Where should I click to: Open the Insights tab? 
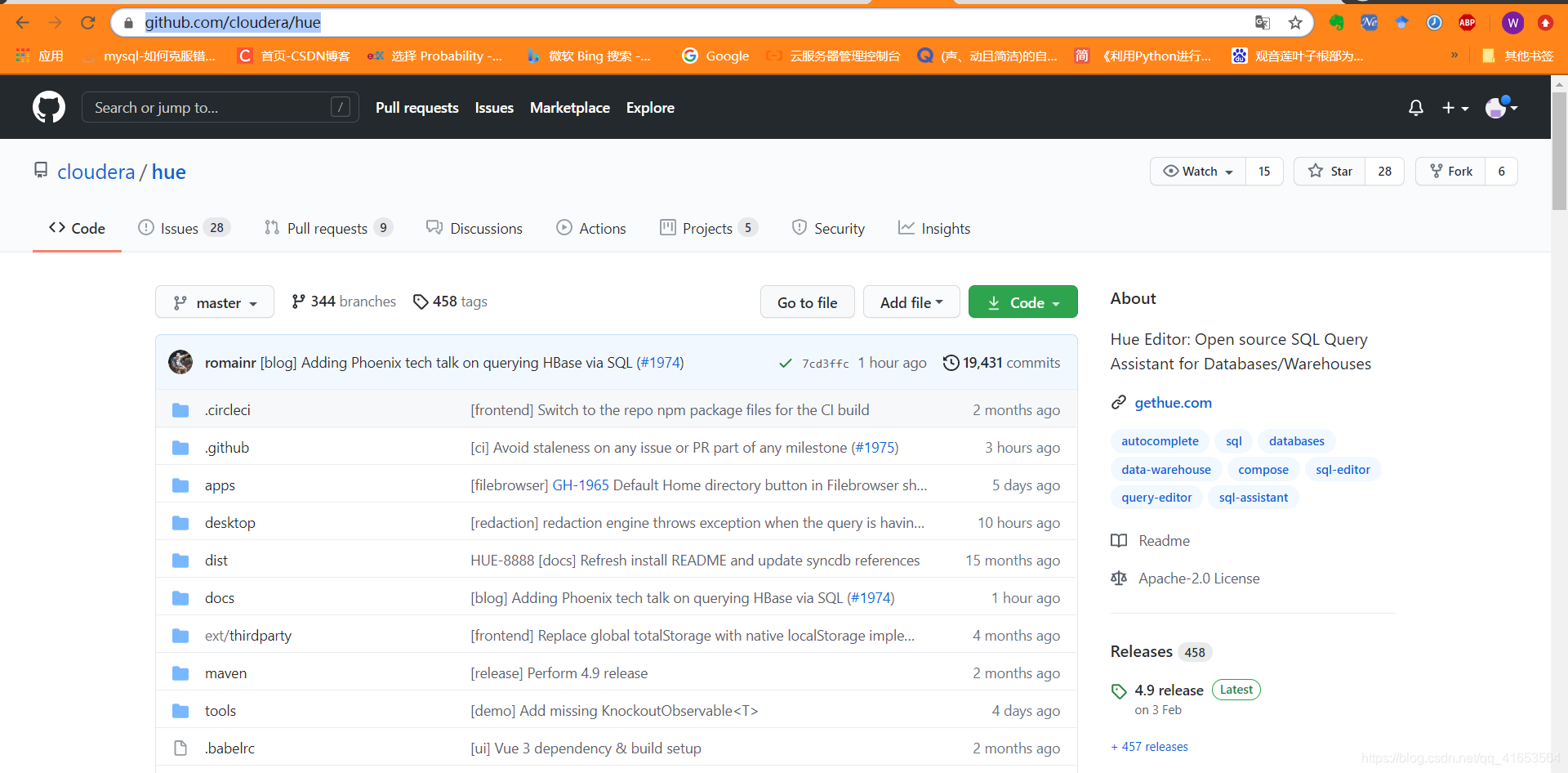coord(934,228)
